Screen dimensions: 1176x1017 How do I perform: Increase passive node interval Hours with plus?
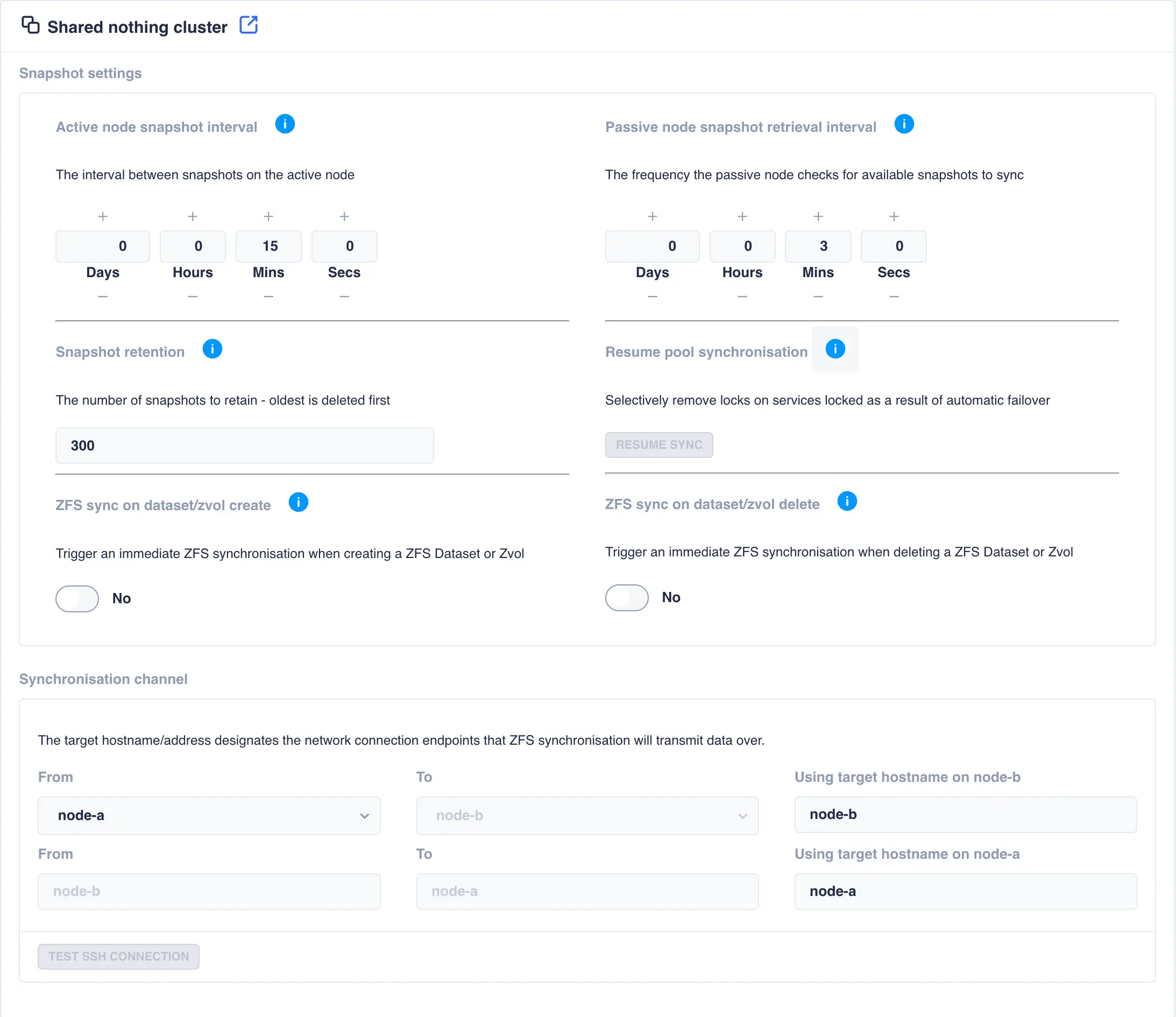click(742, 216)
